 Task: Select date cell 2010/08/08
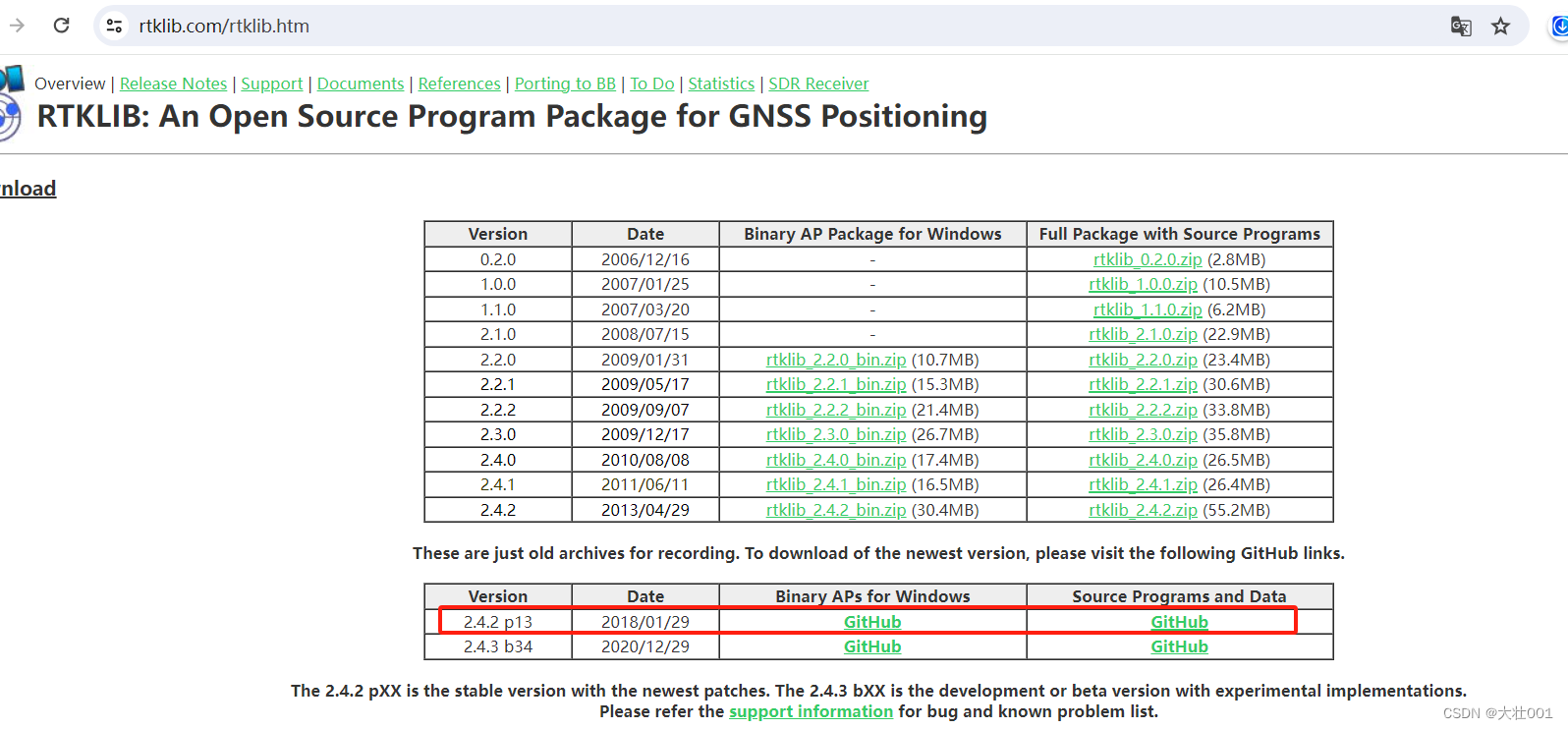pos(645,460)
